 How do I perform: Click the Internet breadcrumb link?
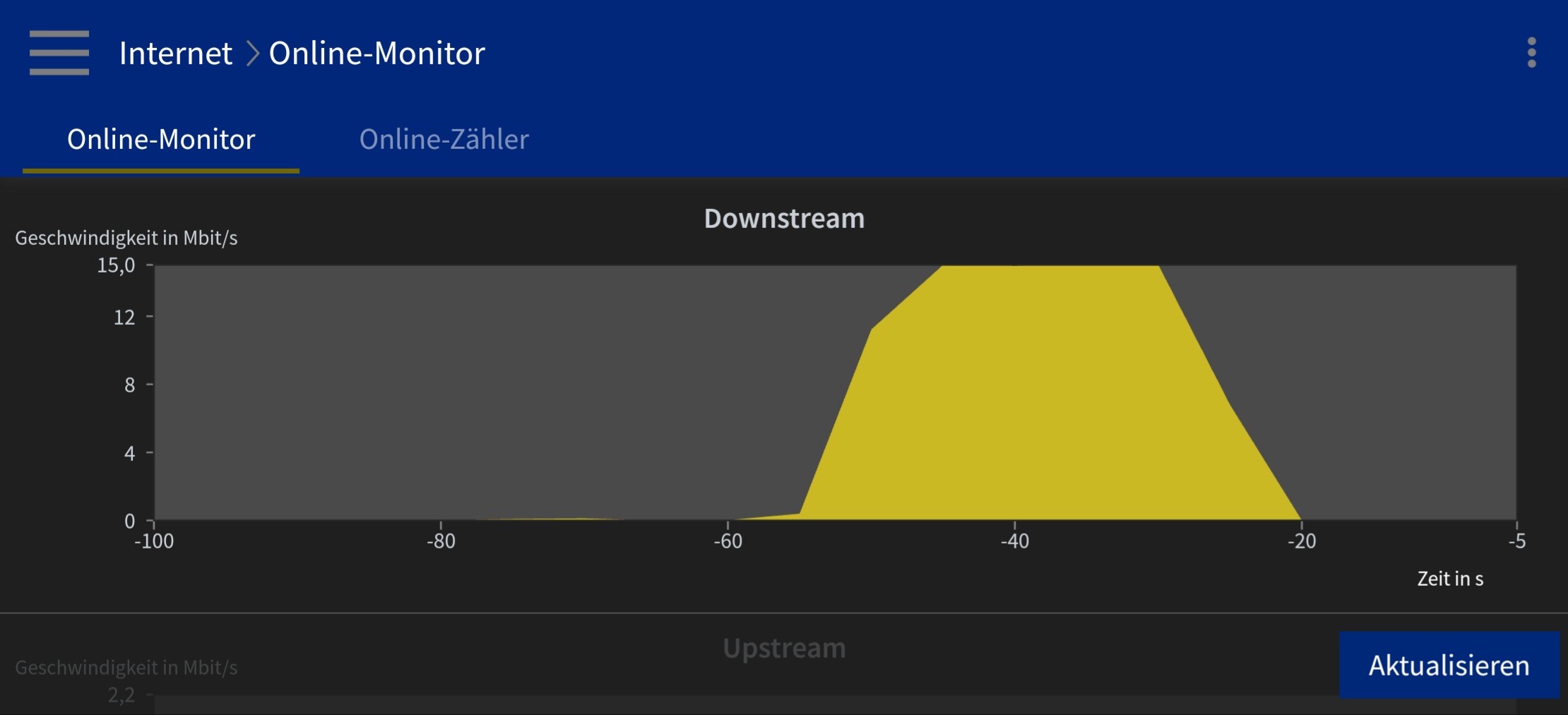pyautogui.click(x=175, y=54)
